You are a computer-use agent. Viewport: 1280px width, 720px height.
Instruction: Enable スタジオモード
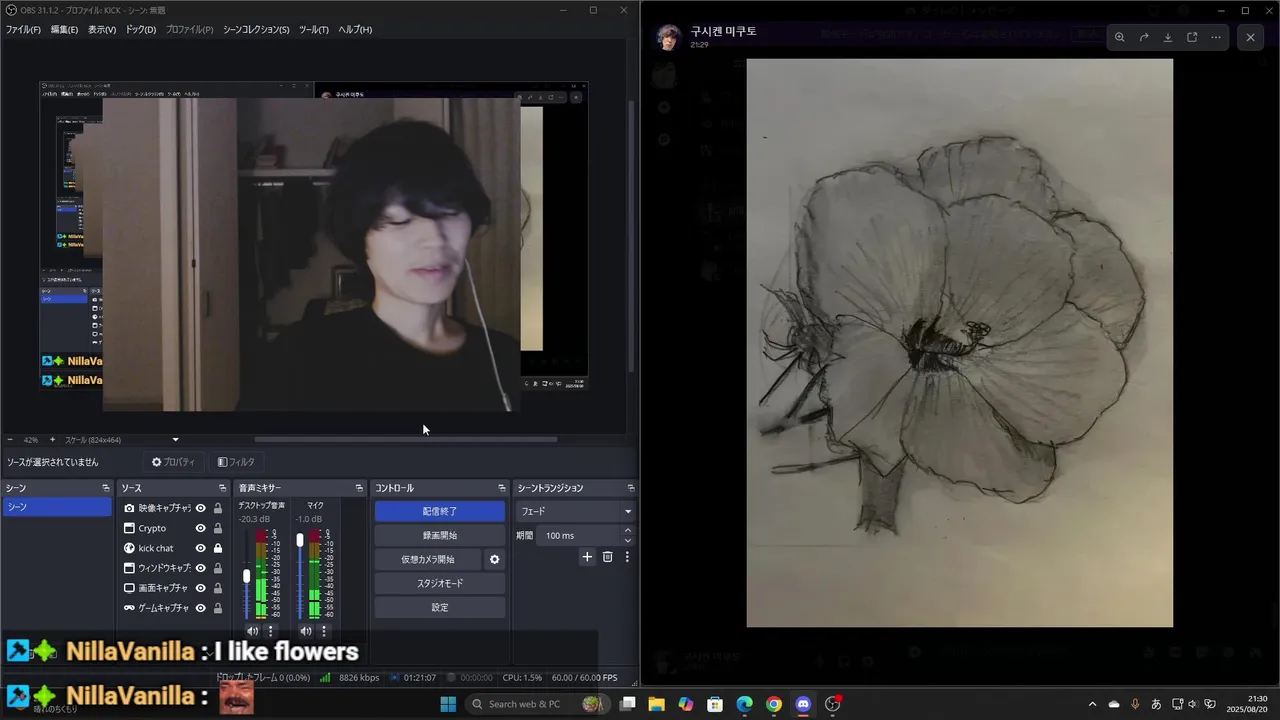[440, 583]
